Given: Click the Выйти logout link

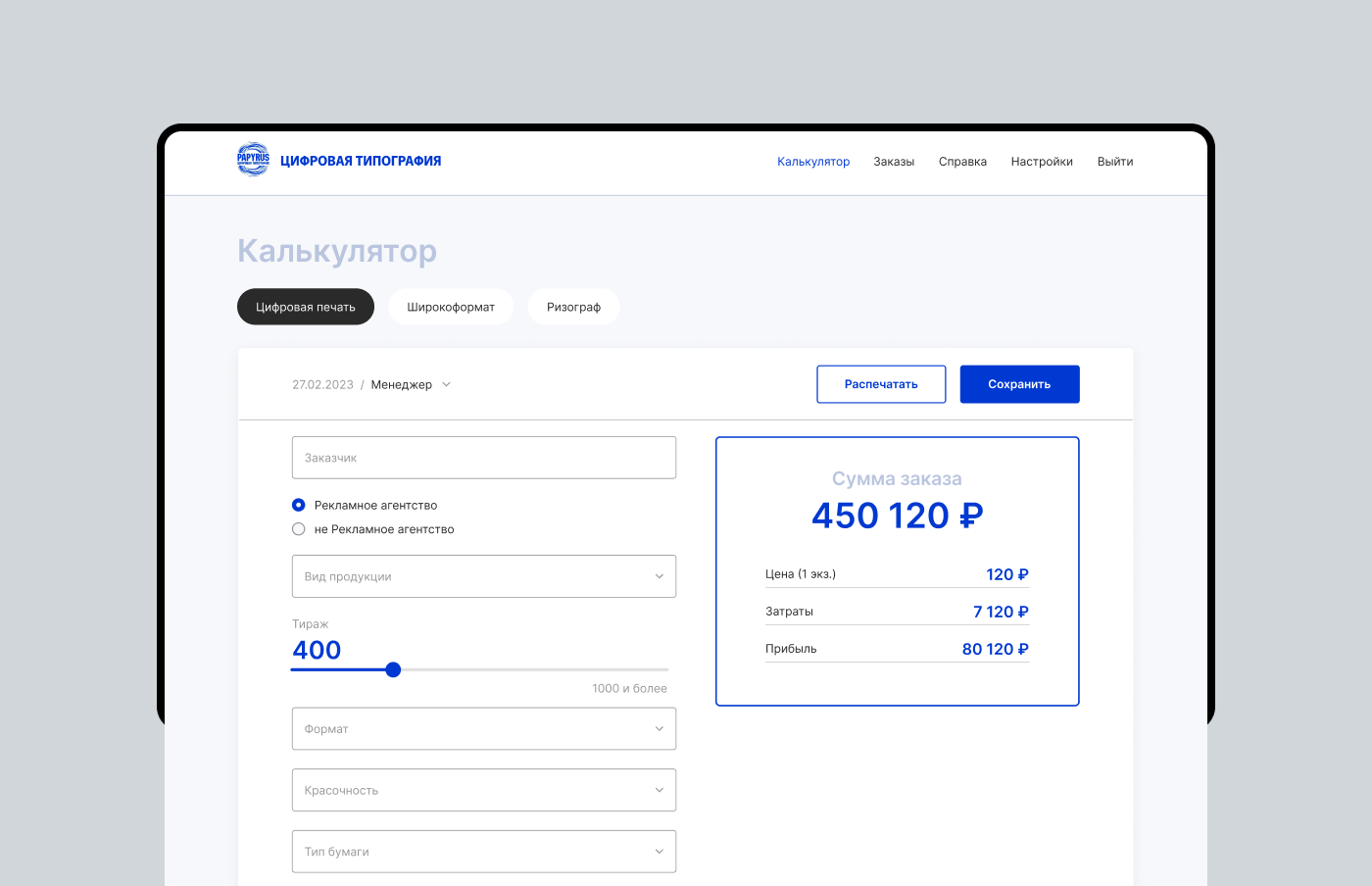Looking at the screenshot, I should (1115, 162).
